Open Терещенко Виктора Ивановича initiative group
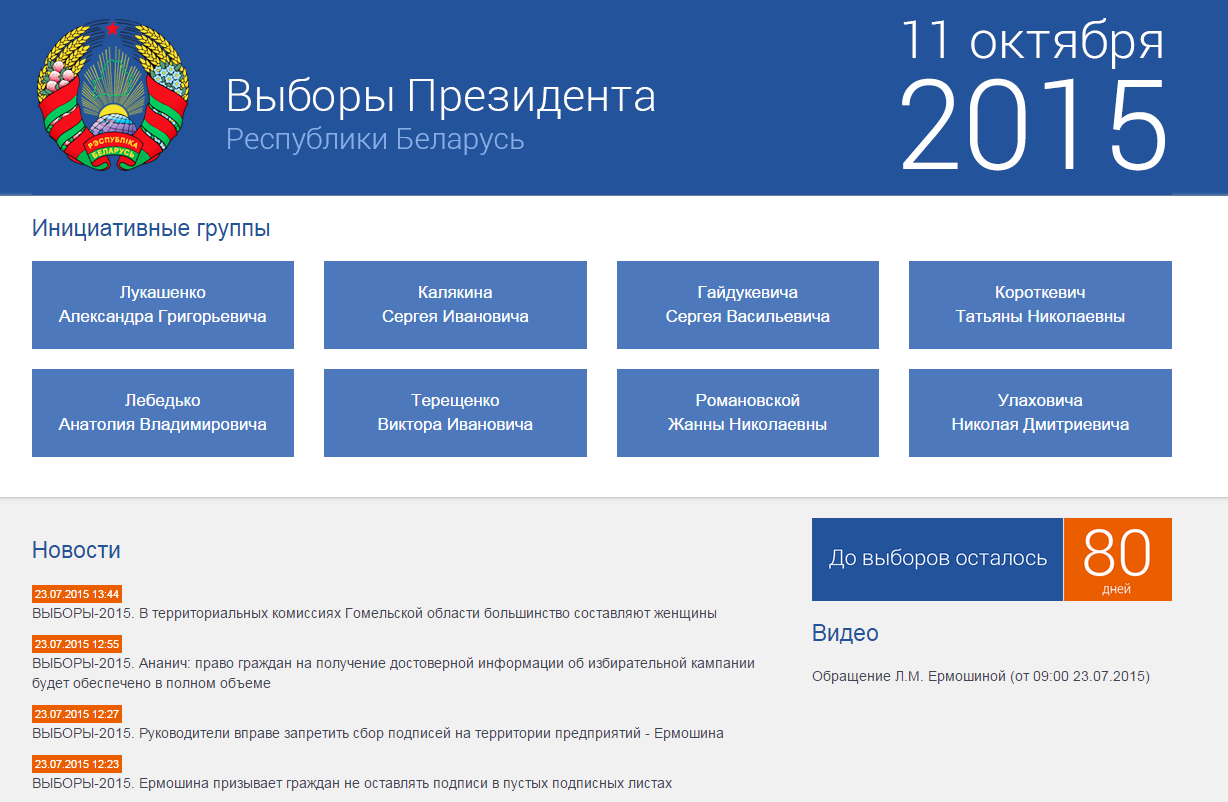The width and height of the screenshot is (1228, 802). coord(455,413)
